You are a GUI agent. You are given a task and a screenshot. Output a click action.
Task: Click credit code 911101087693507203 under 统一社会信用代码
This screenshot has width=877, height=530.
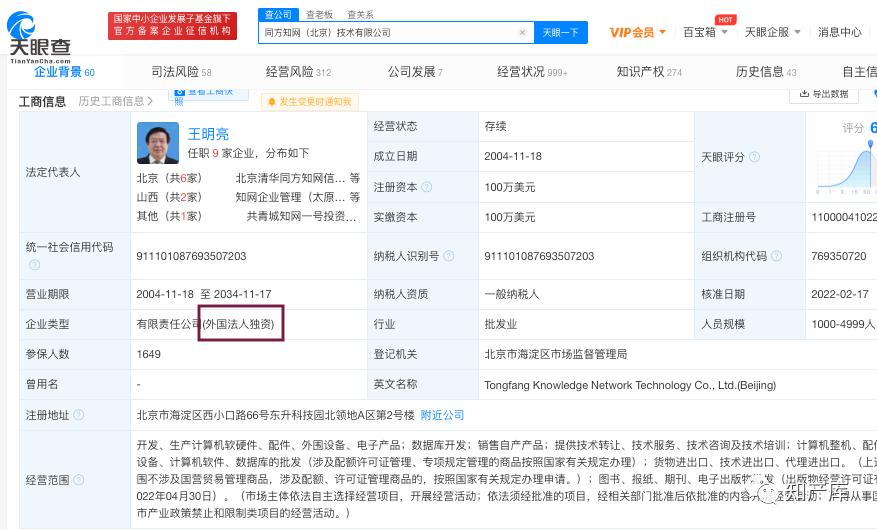click(191, 256)
